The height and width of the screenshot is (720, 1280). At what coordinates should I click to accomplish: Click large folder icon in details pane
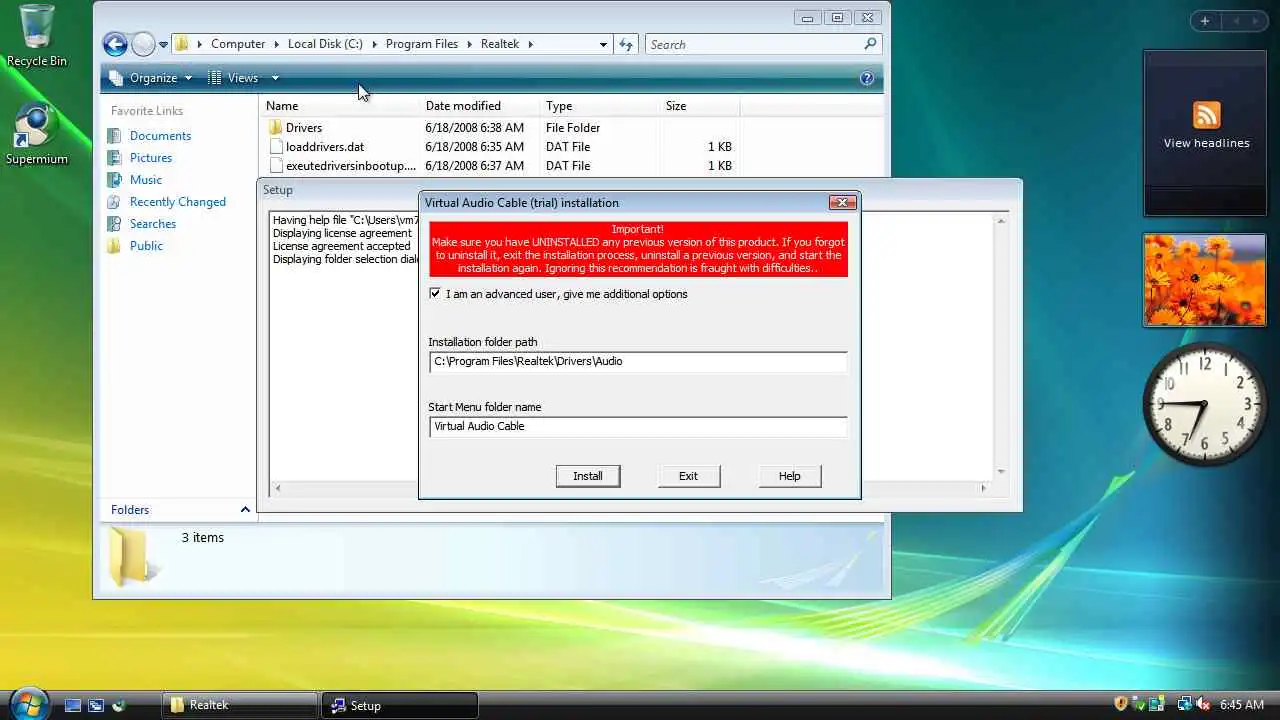(x=130, y=555)
